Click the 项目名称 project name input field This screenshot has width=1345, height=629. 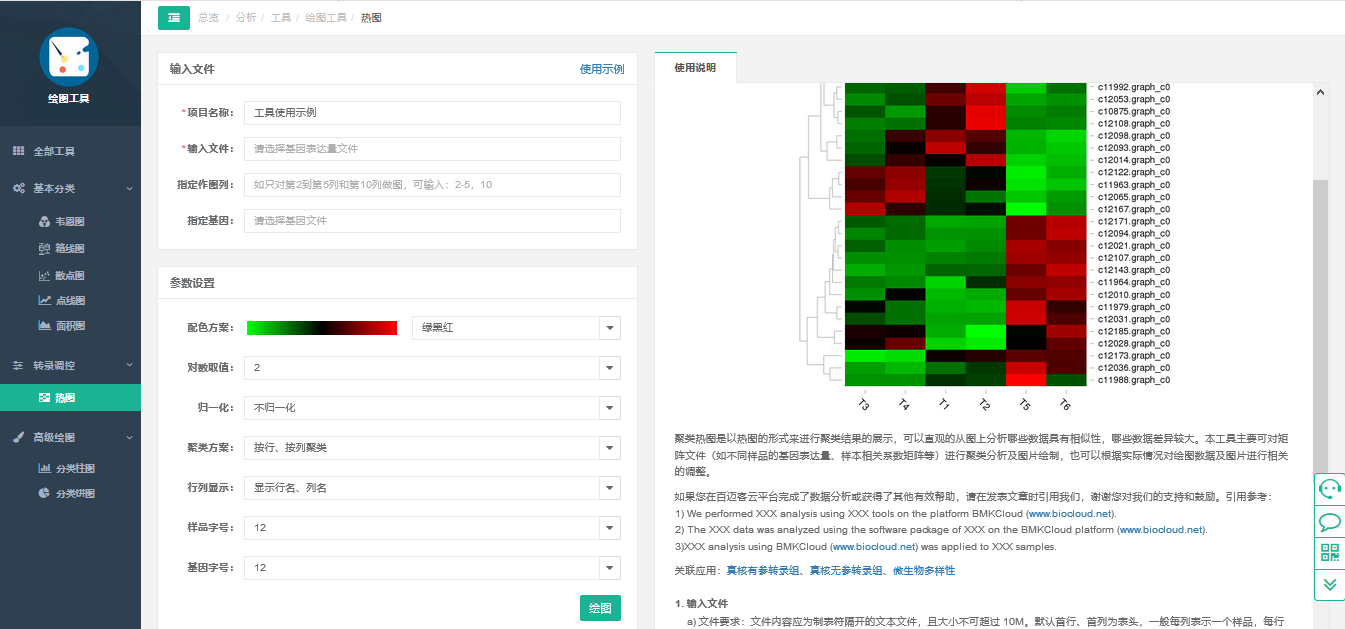tap(432, 113)
